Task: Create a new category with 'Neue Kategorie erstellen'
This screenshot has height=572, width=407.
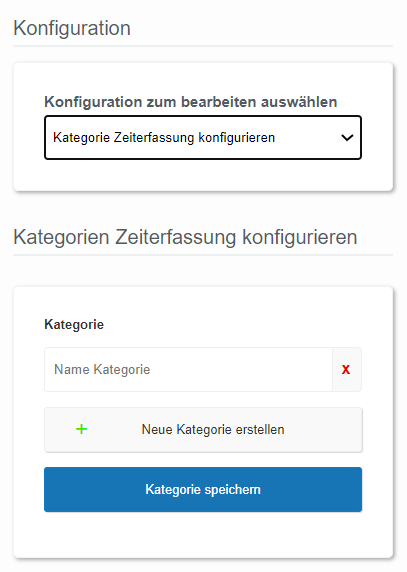Action: (203, 430)
